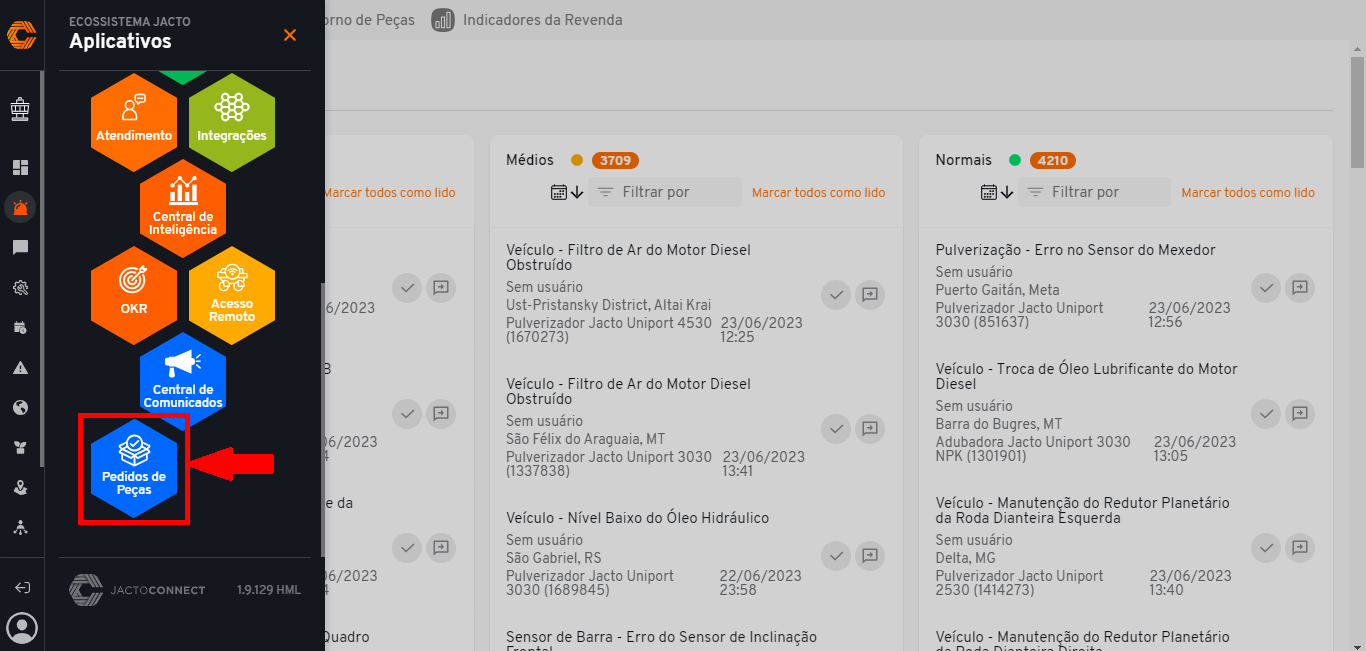Click the main page vertical scrollbar
Screen dimensions: 1366x651
coord(1357,110)
